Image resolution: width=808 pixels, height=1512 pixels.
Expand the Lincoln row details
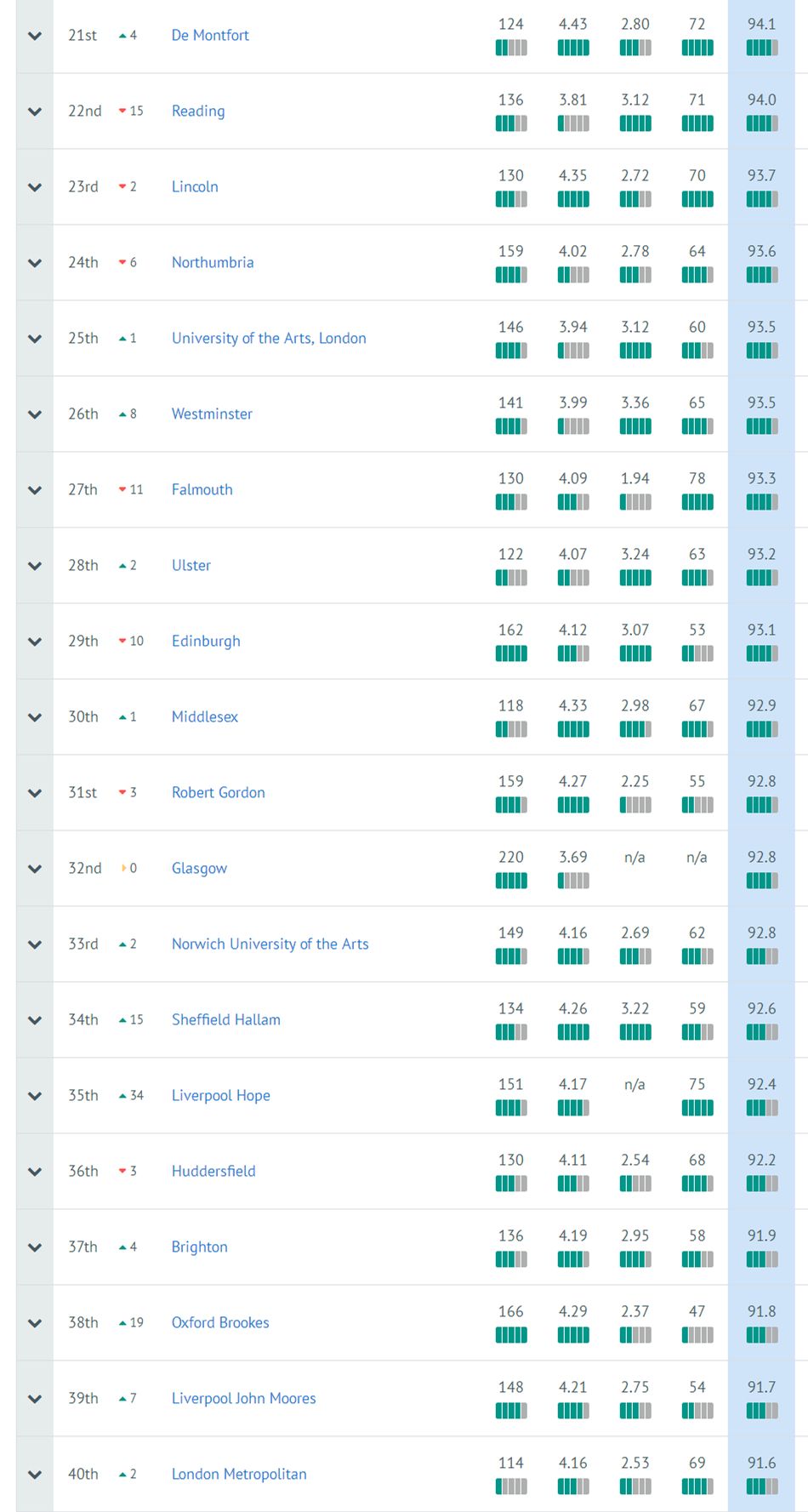click(35, 187)
